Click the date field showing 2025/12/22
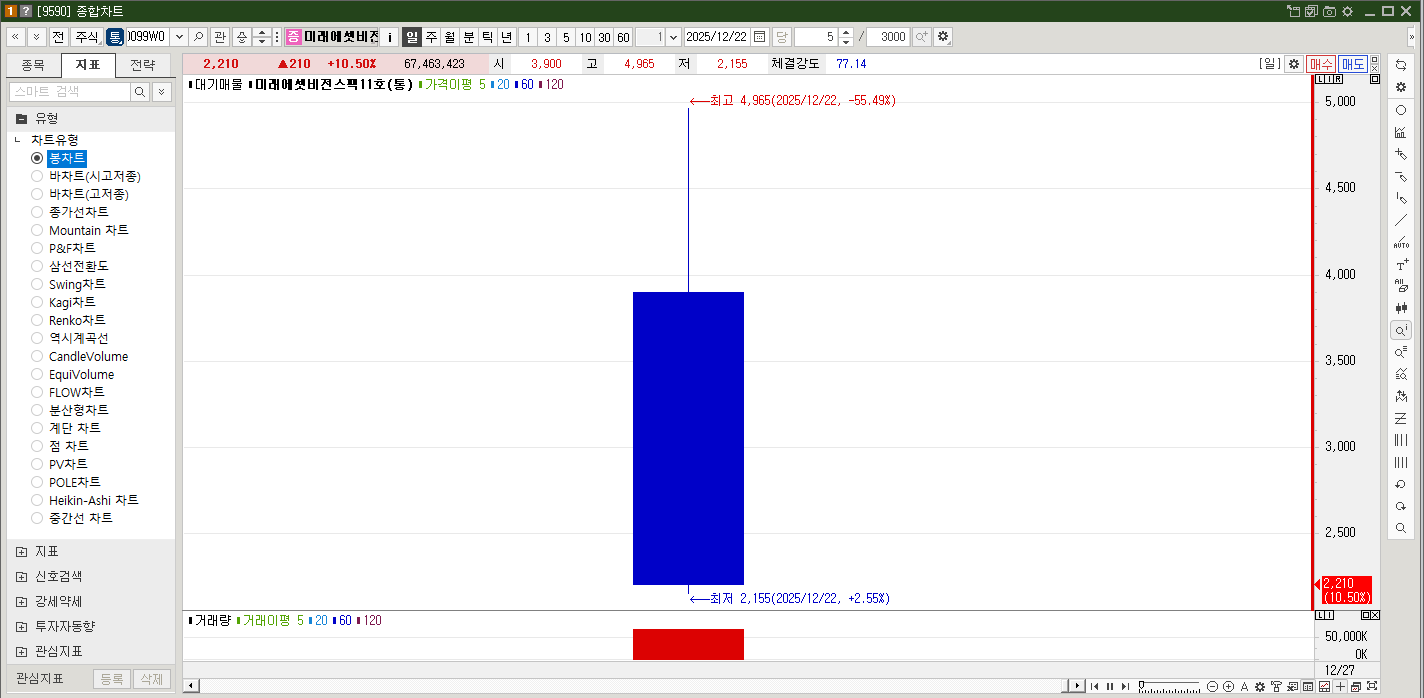Image resolution: width=1424 pixels, height=698 pixels. pyautogui.click(x=716, y=37)
